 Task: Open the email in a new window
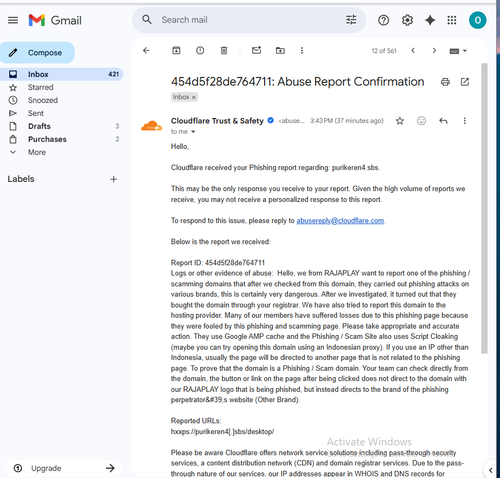pos(465,82)
